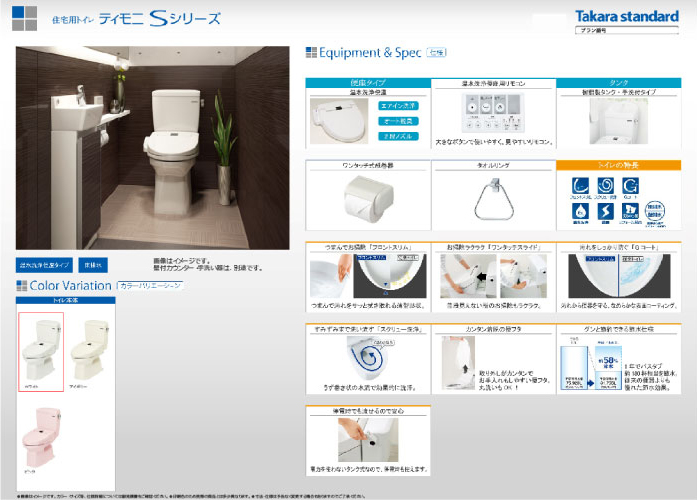Click the squares icon beside Color Variation
697x500 pixels.
[21, 285]
